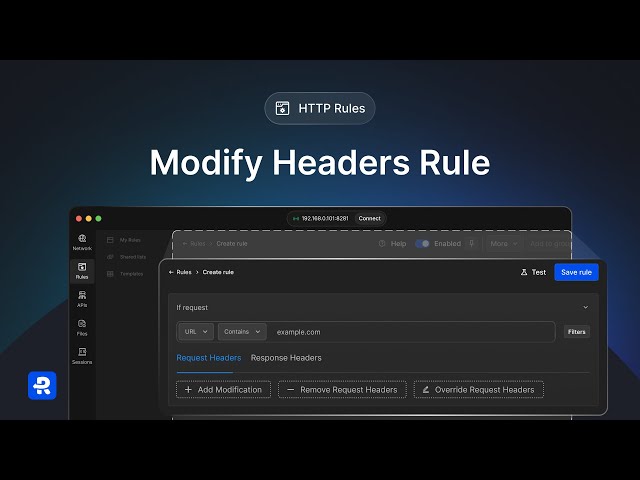The height and width of the screenshot is (480, 640).
Task: Open the APIs sidebar section
Action: click(82, 299)
